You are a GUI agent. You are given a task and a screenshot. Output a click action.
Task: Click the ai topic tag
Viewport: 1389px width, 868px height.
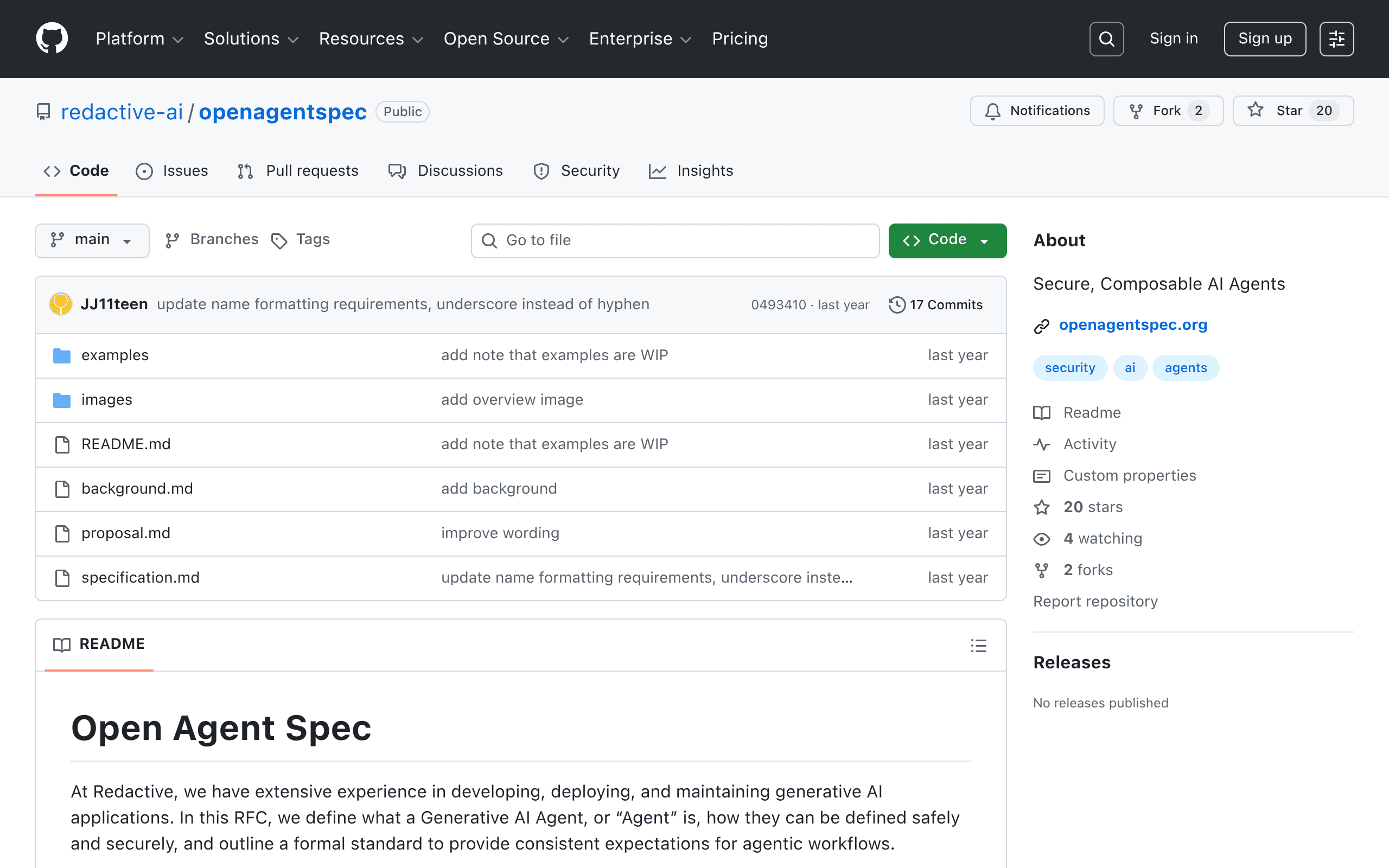click(x=1130, y=368)
